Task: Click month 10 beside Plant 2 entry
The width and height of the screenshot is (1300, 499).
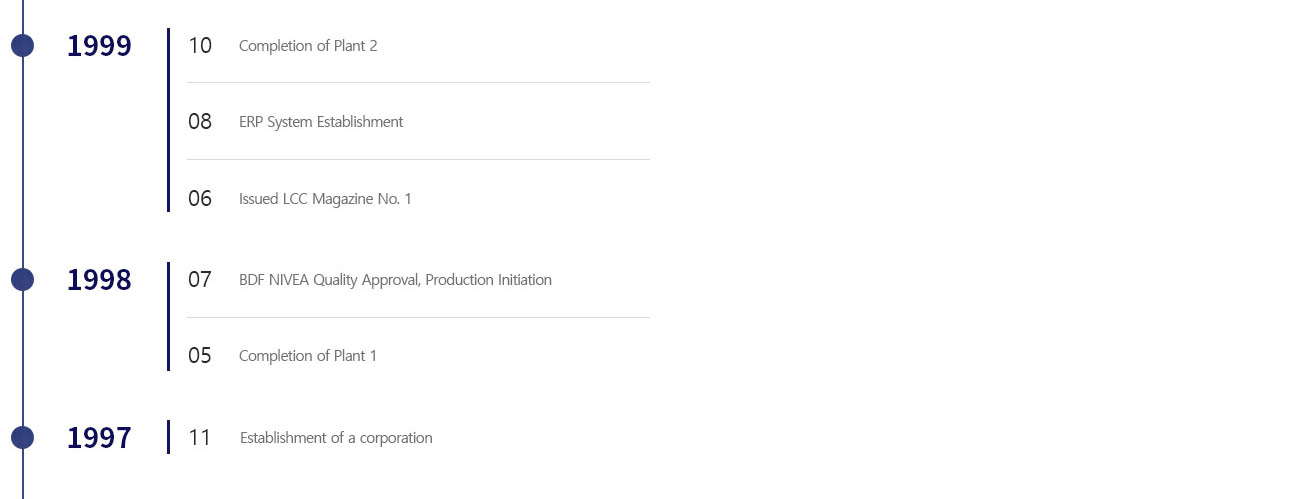Action: (200, 45)
